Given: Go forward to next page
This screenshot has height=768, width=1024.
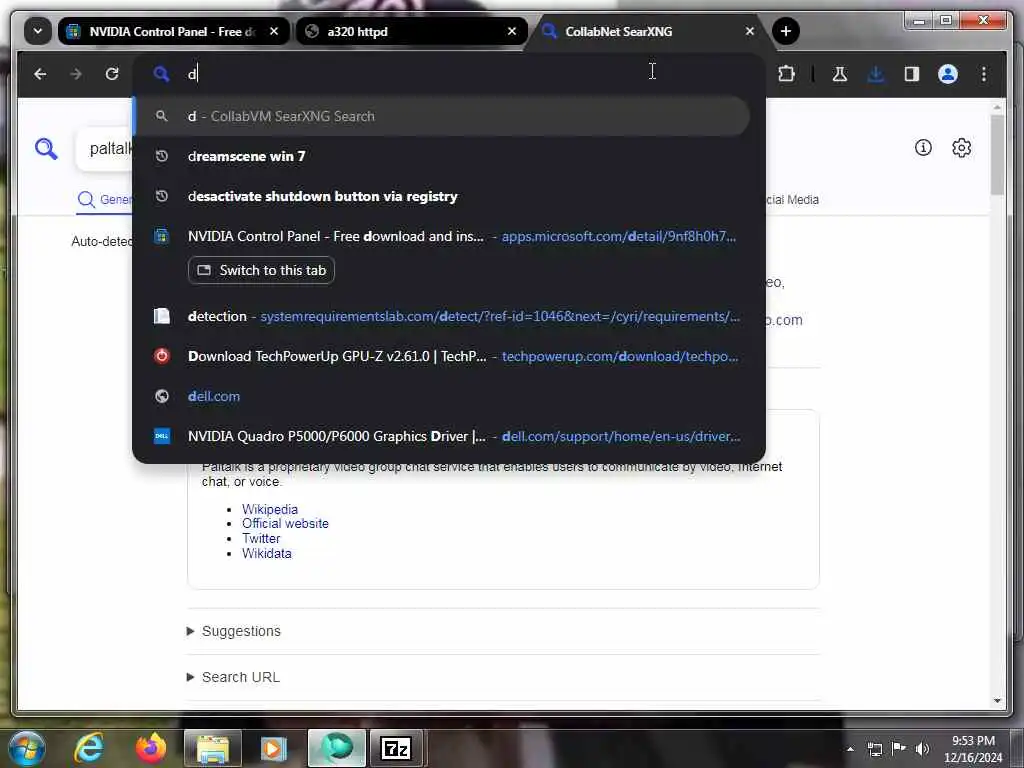Looking at the screenshot, I should tap(76, 74).
